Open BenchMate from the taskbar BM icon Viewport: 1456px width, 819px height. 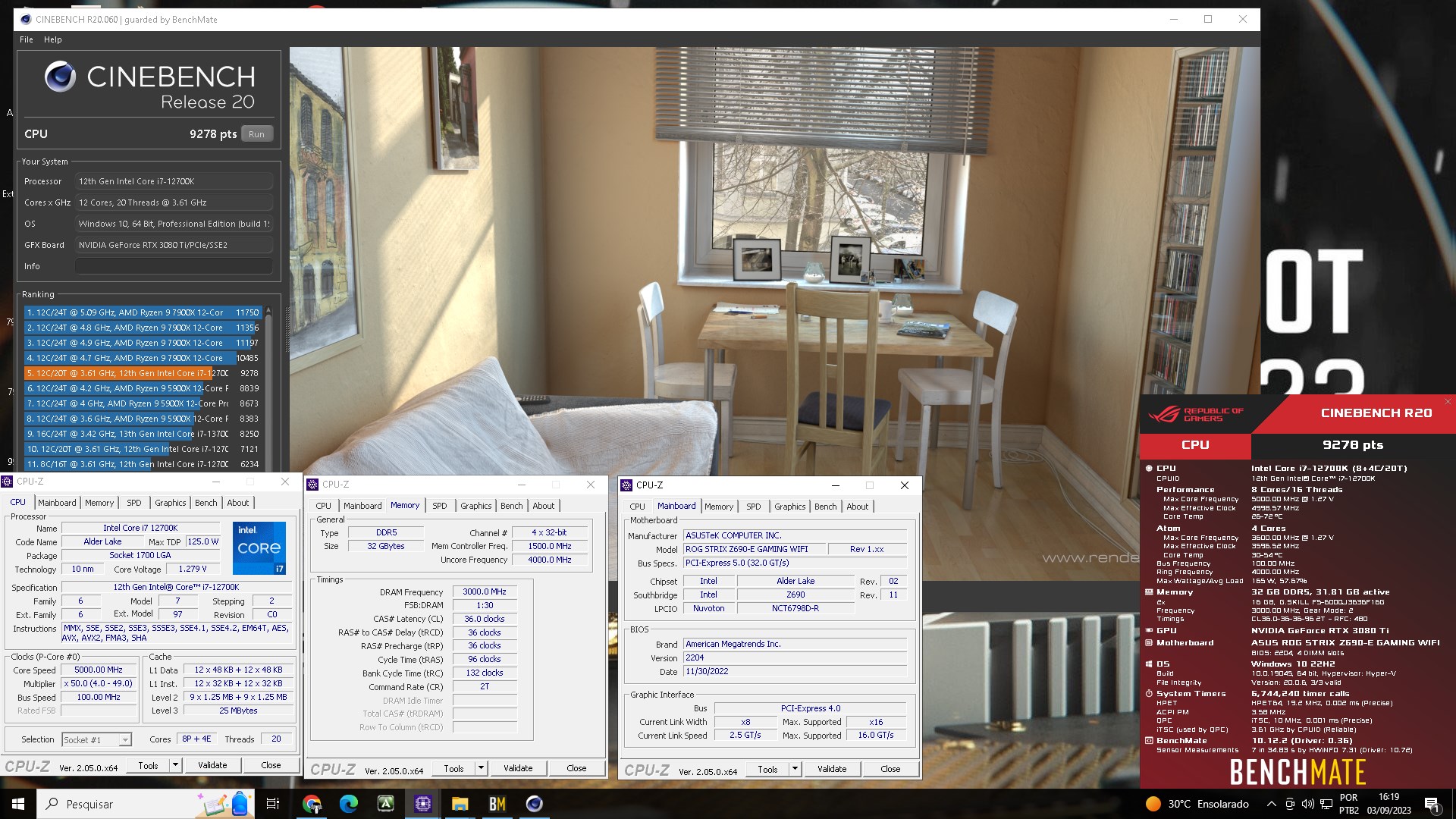[x=497, y=804]
